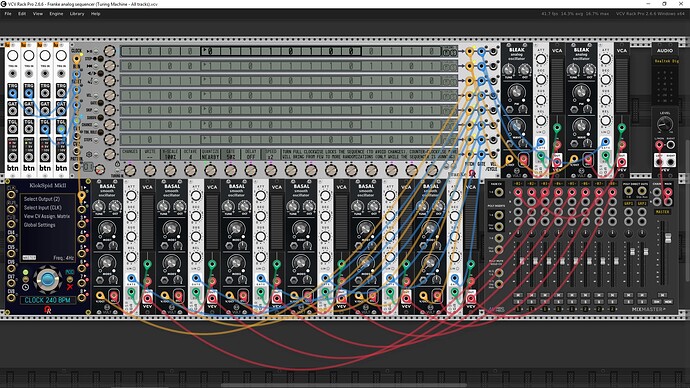Click the first step cell in sequencer row one
Viewport: 690px width, 388px height.
(x=130, y=51)
